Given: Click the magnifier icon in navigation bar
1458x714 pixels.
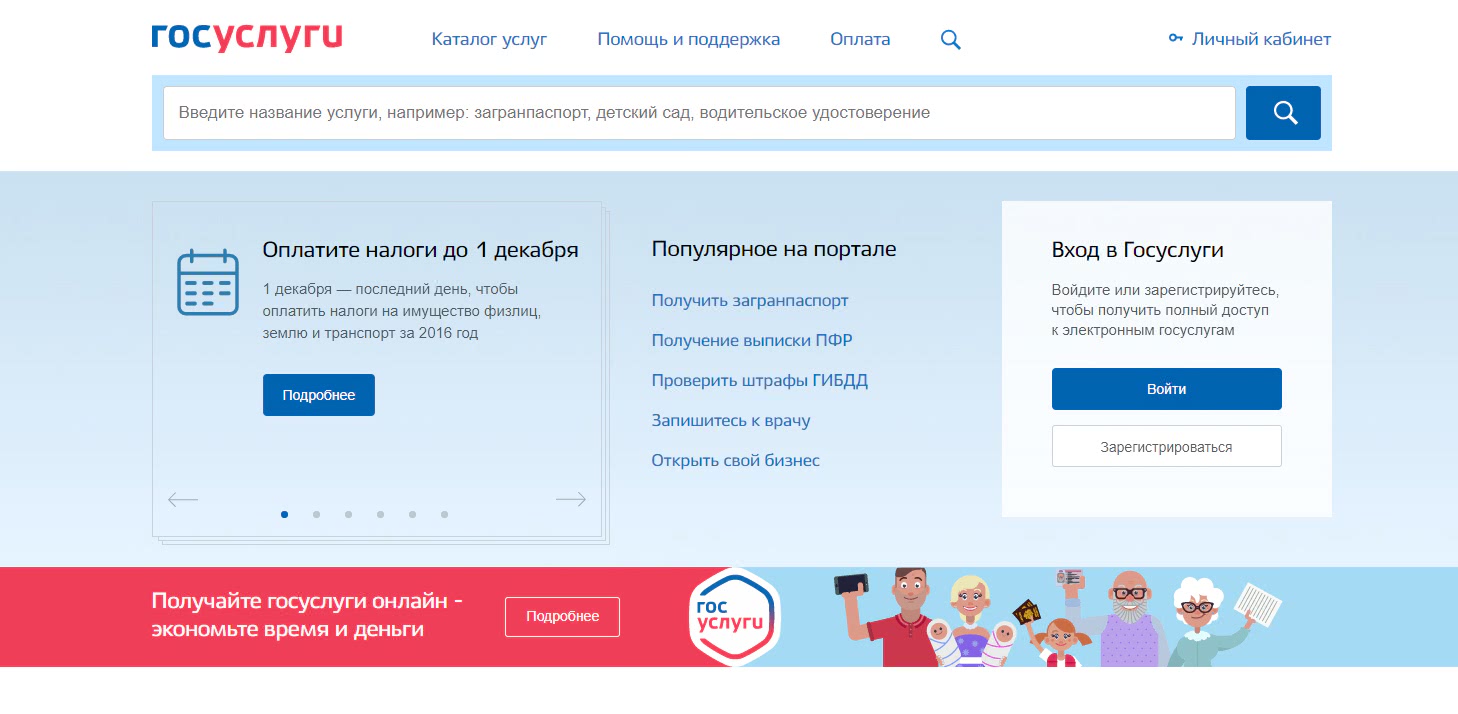Looking at the screenshot, I should pos(950,40).
